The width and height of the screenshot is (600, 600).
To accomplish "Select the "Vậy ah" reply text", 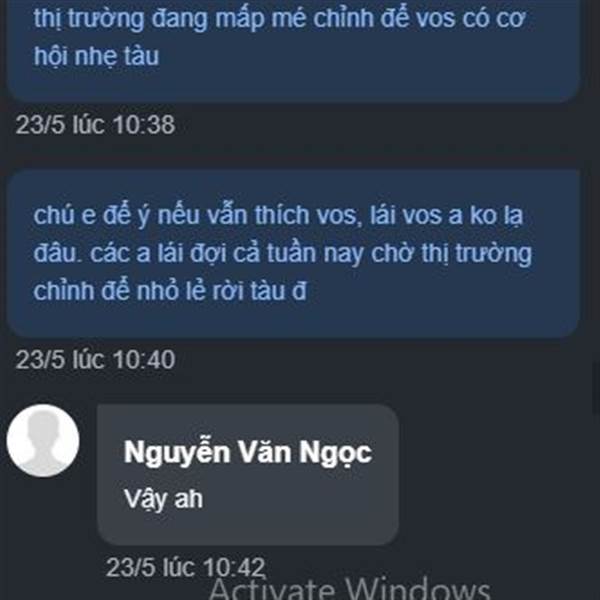I will 163,499.
